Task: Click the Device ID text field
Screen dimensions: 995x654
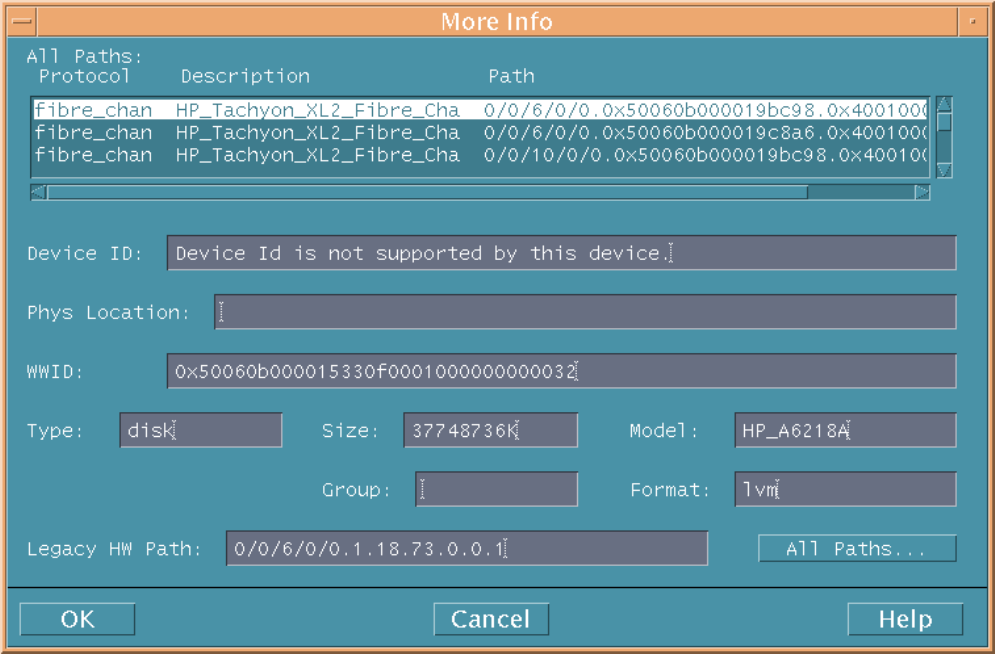Action: [560, 253]
